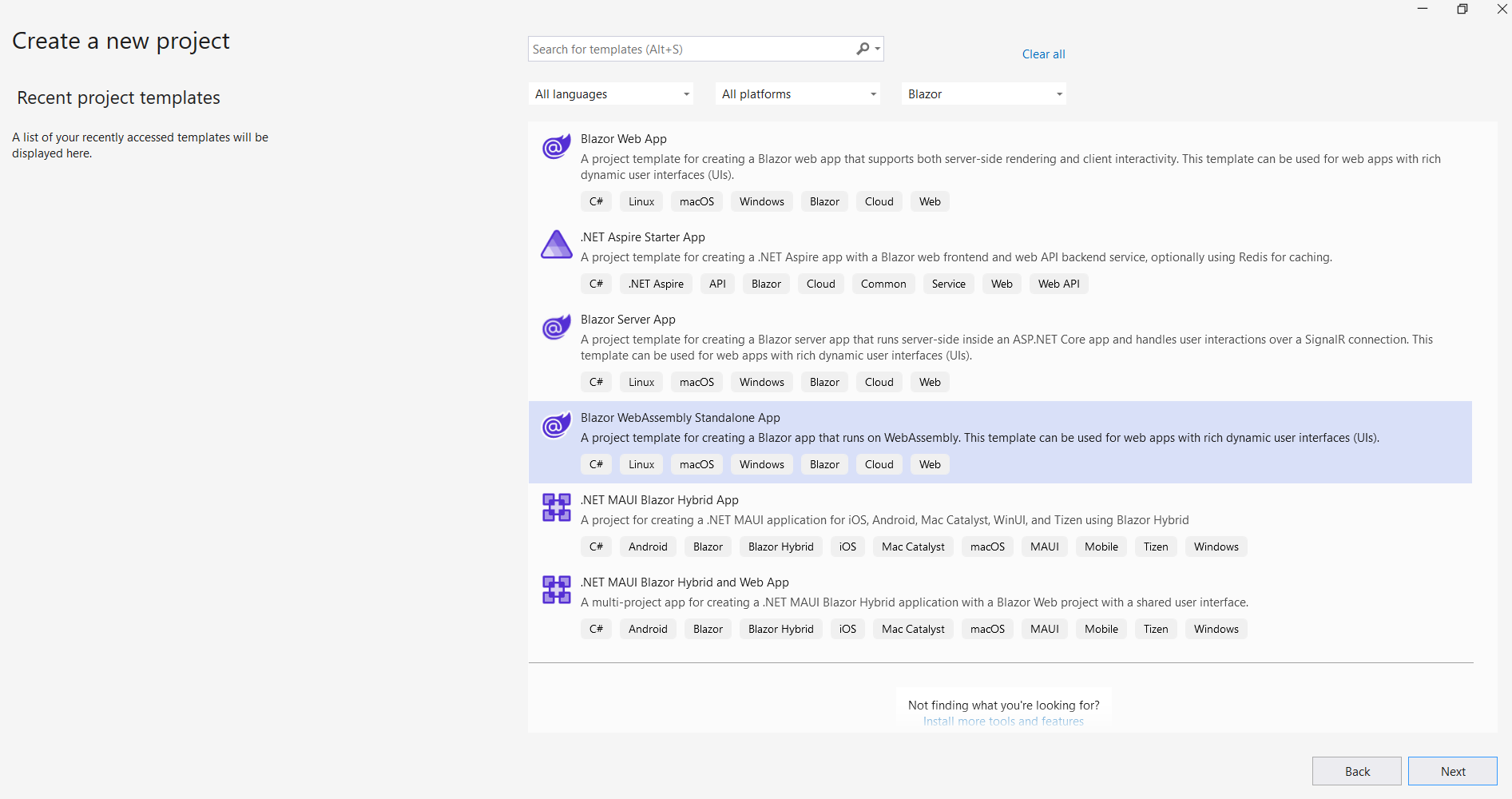The image size is (1512, 799).
Task: Click the Windows tag under Blazor Web App
Action: point(761,201)
